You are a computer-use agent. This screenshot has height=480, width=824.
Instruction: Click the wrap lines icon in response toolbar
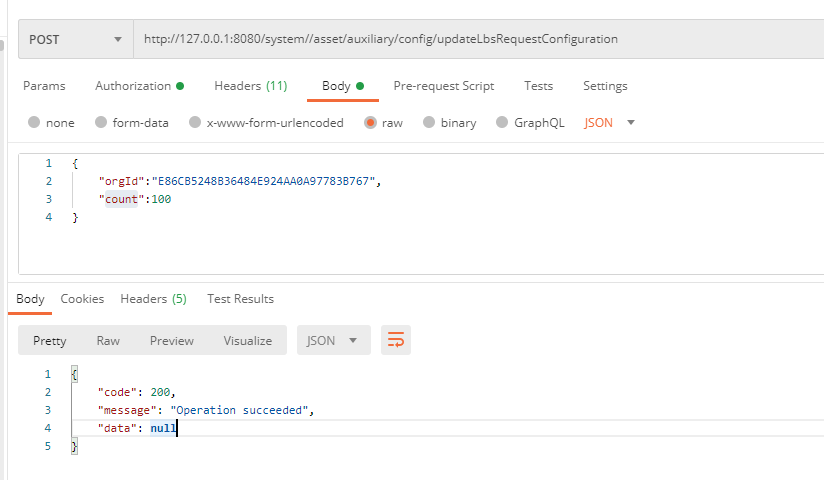pos(396,340)
